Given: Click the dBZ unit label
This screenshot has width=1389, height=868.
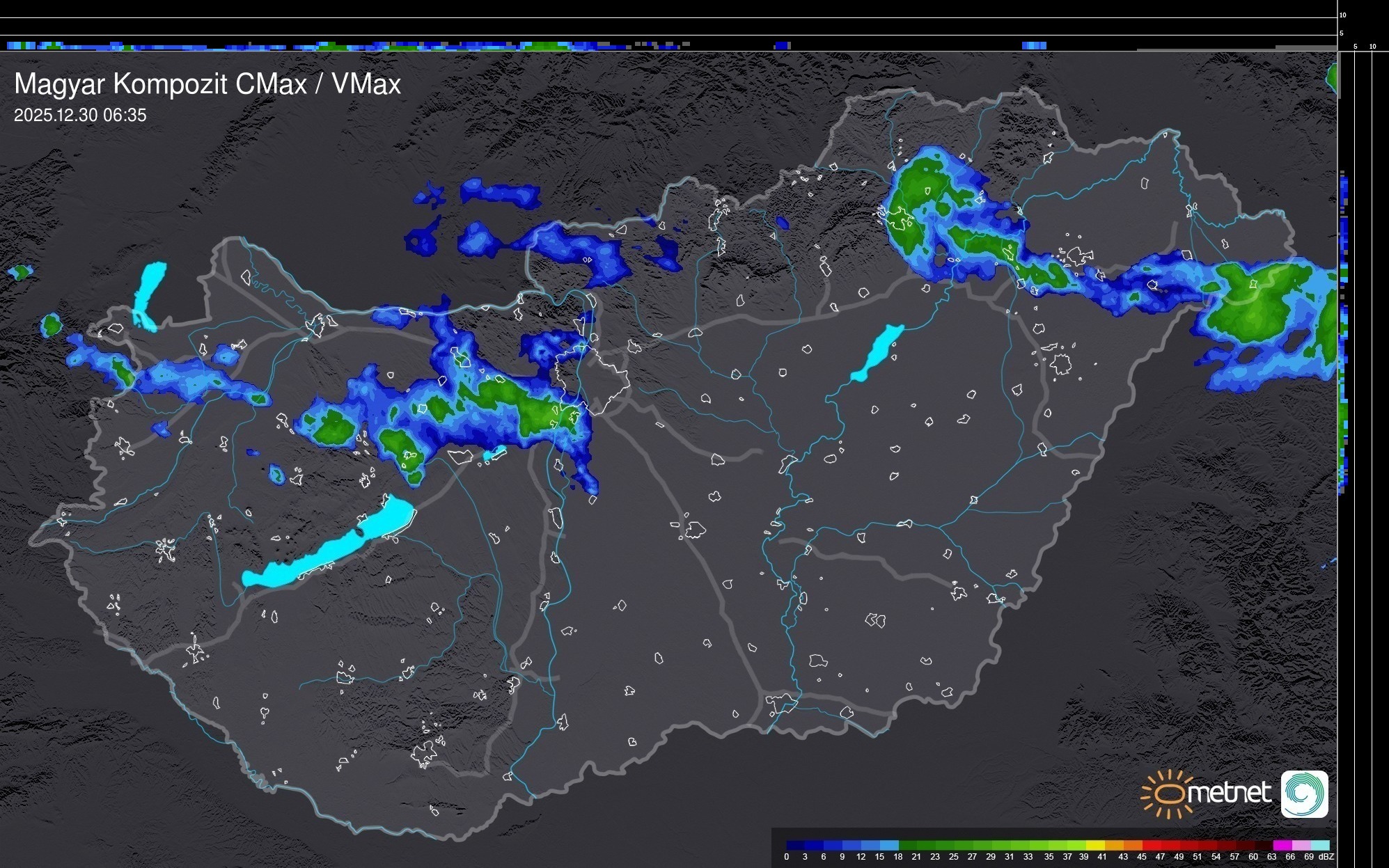Looking at the screenshot, I should coord(1326,857).
